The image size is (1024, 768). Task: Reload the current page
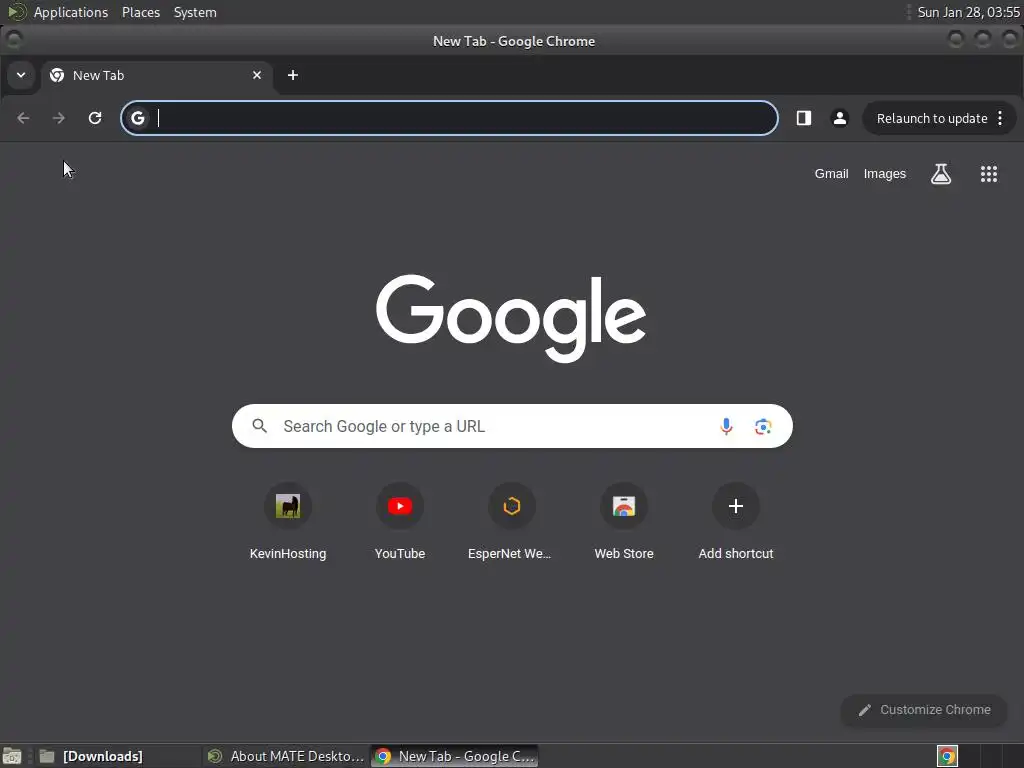[95, 118]
